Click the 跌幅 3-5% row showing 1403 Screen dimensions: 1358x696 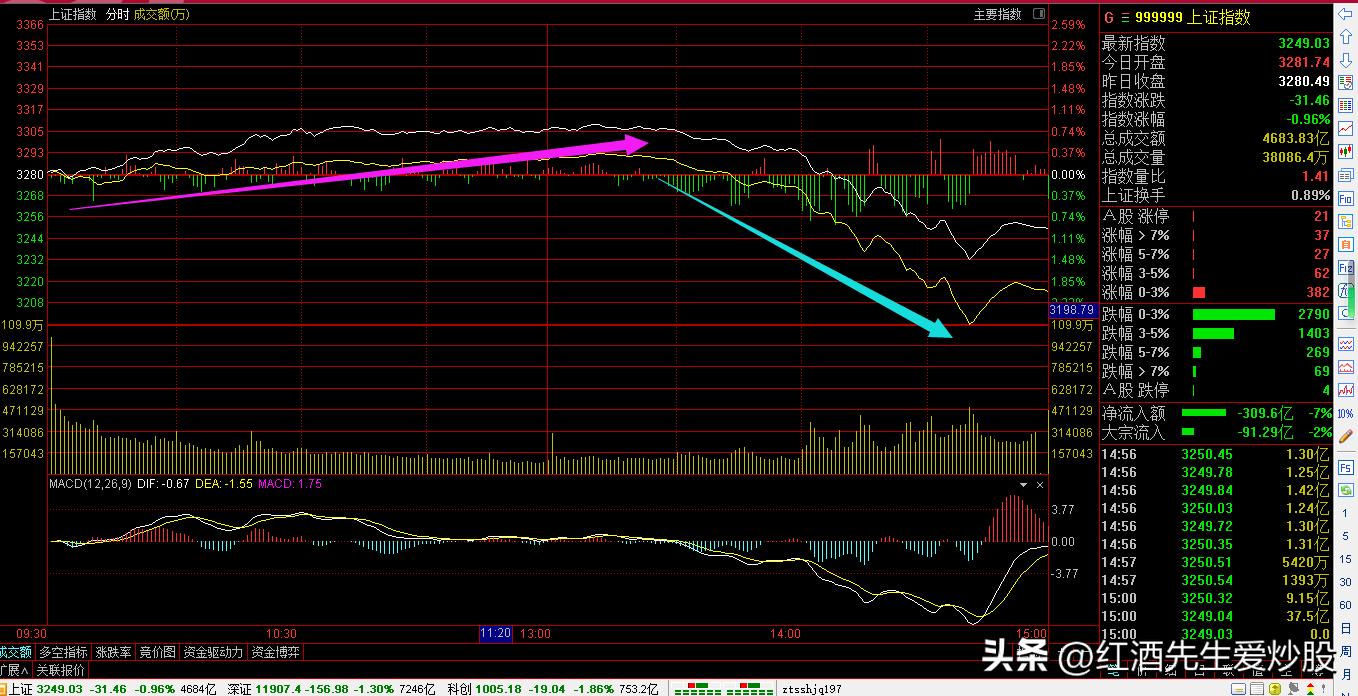1216,333
